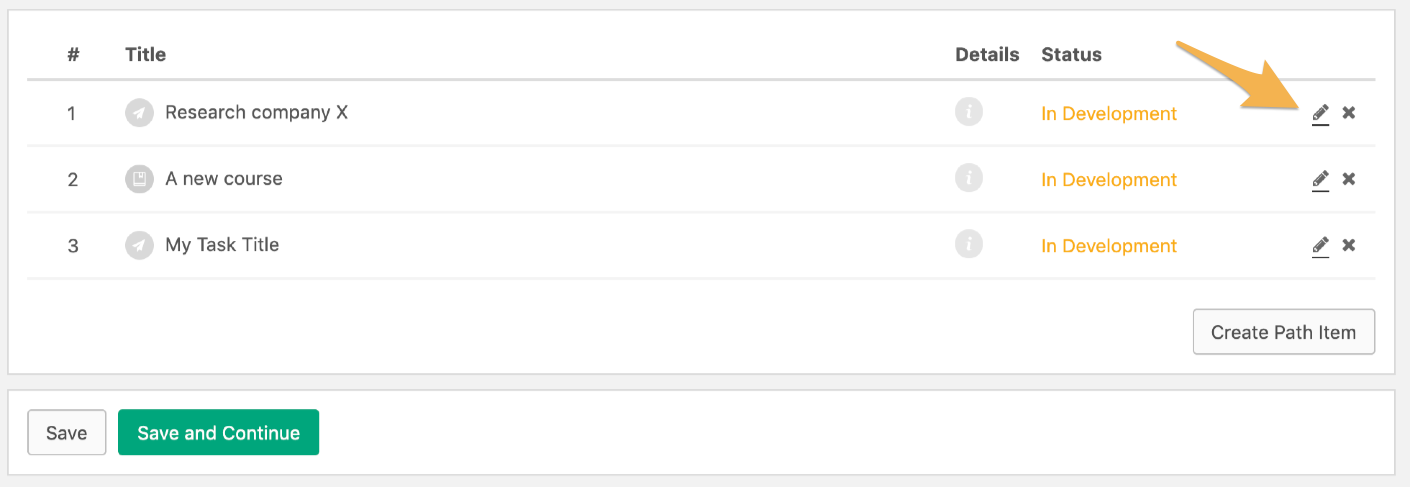Click the Create Path Item button

pos(1284,332)
